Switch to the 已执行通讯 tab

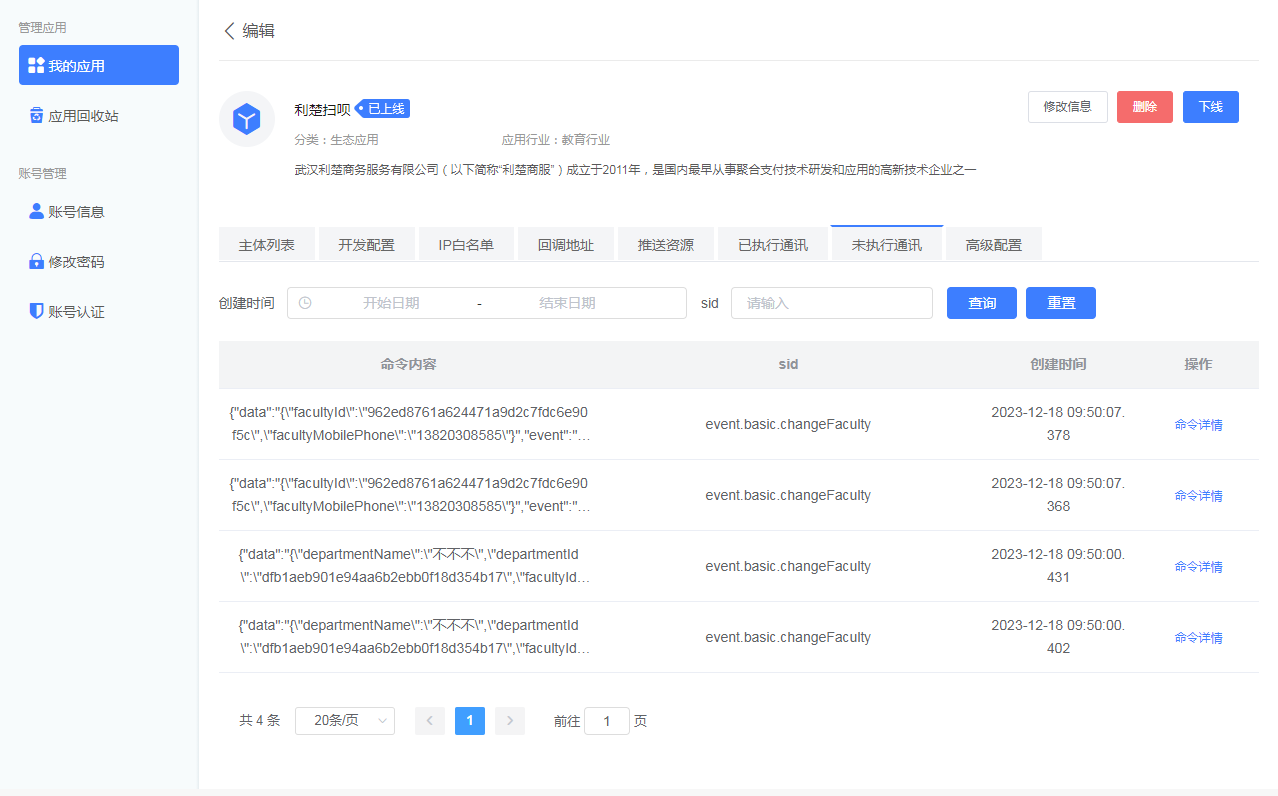coord(772,243)
